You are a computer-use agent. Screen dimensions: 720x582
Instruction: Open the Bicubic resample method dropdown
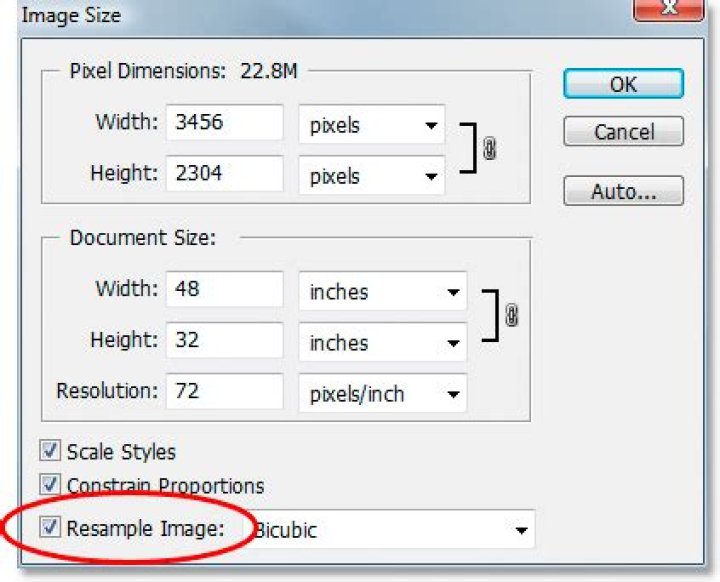[x=518, y=529]
